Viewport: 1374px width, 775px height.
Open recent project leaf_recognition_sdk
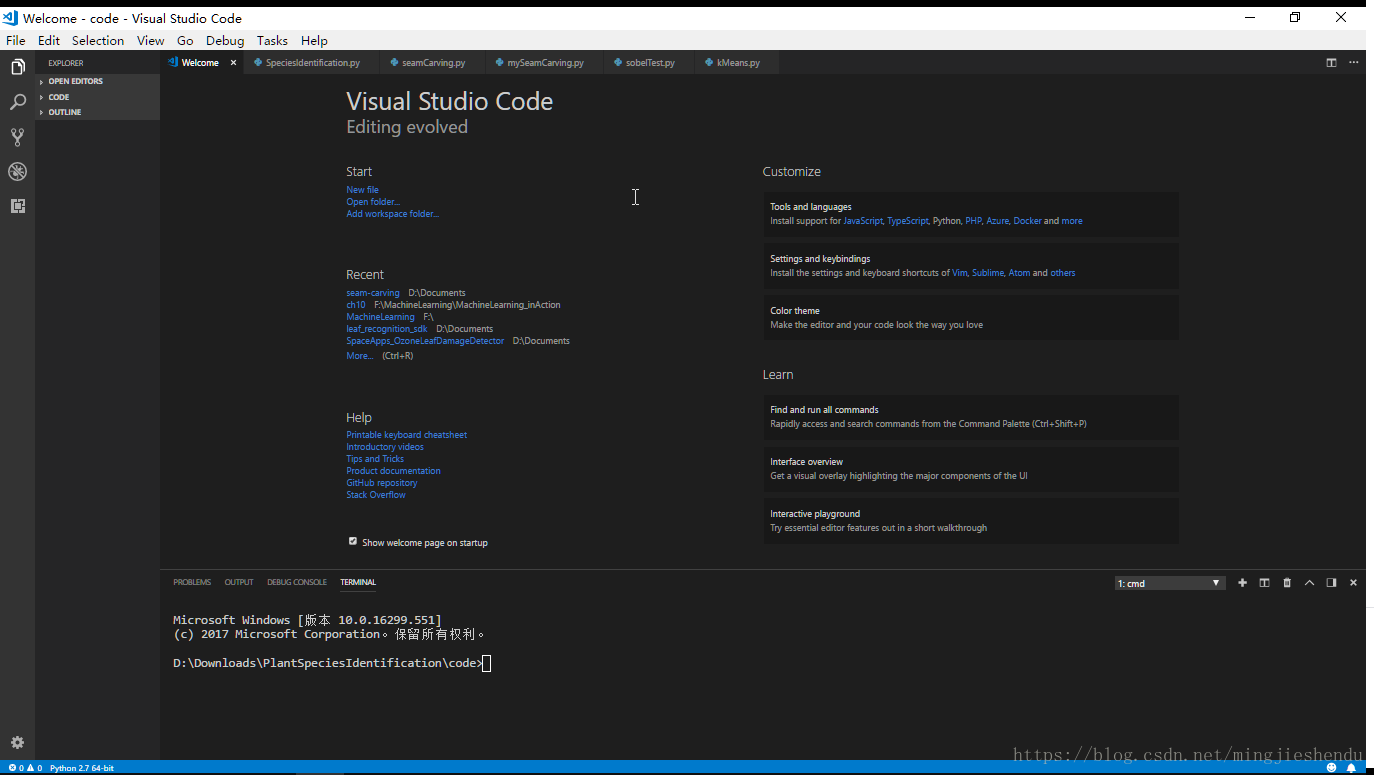386,329
